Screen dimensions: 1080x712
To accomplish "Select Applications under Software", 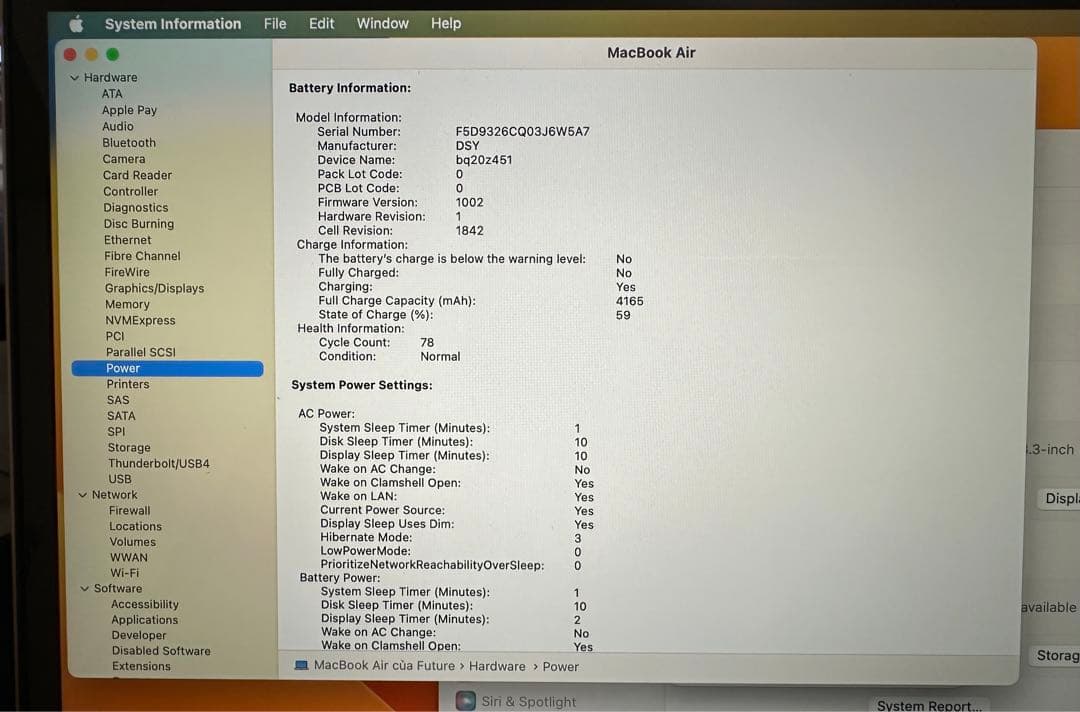I will tap(145, 620).
